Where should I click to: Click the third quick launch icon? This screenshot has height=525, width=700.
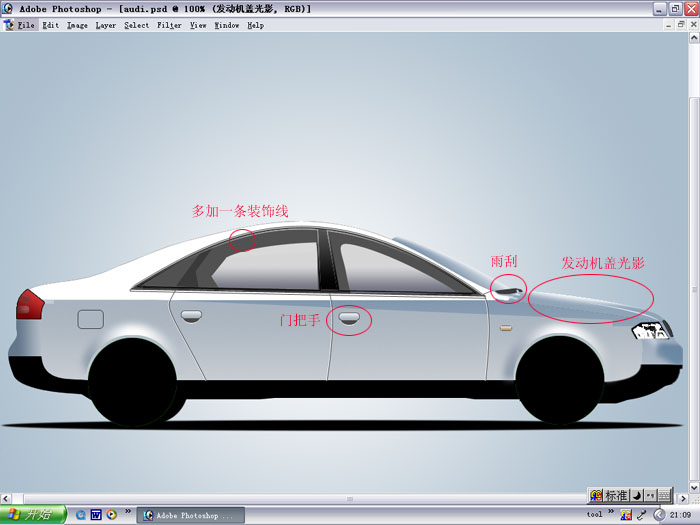112,515
